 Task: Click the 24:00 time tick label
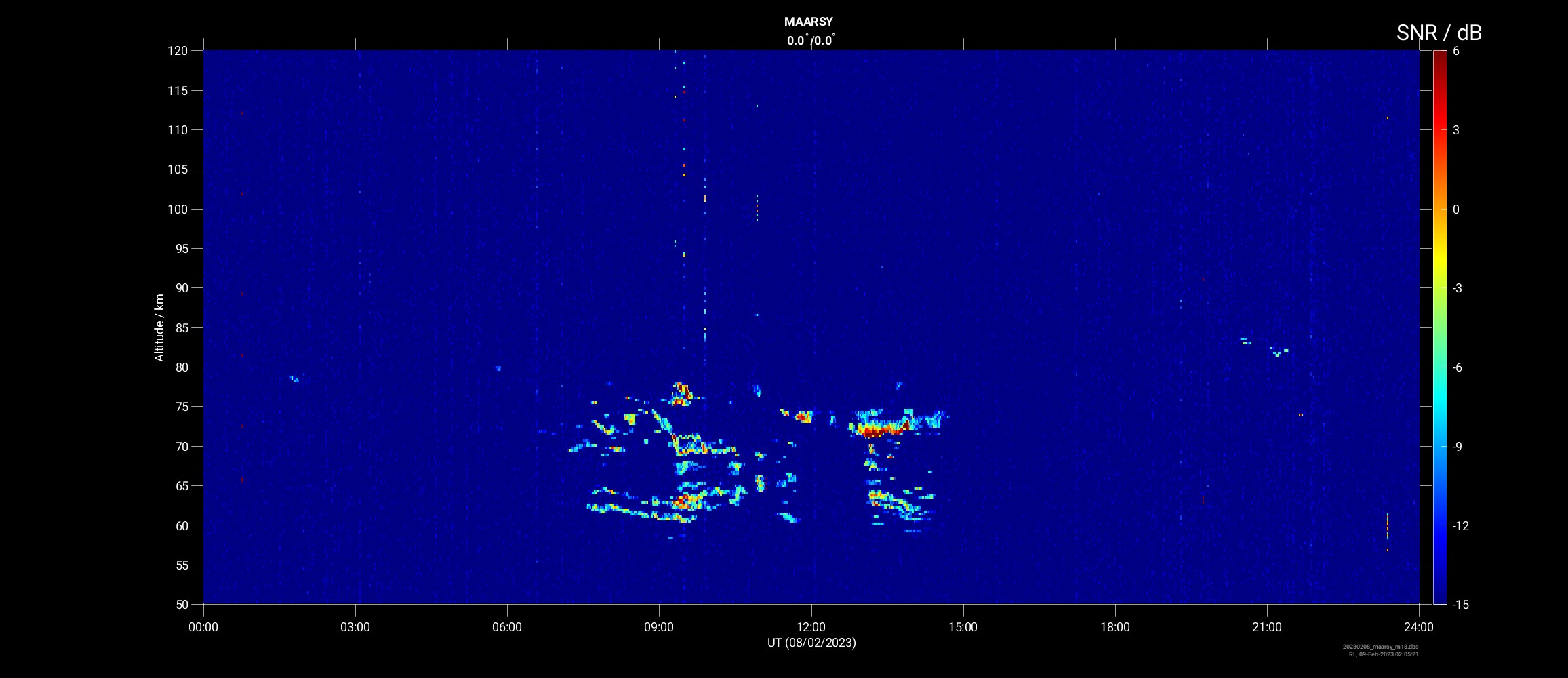1419,627
